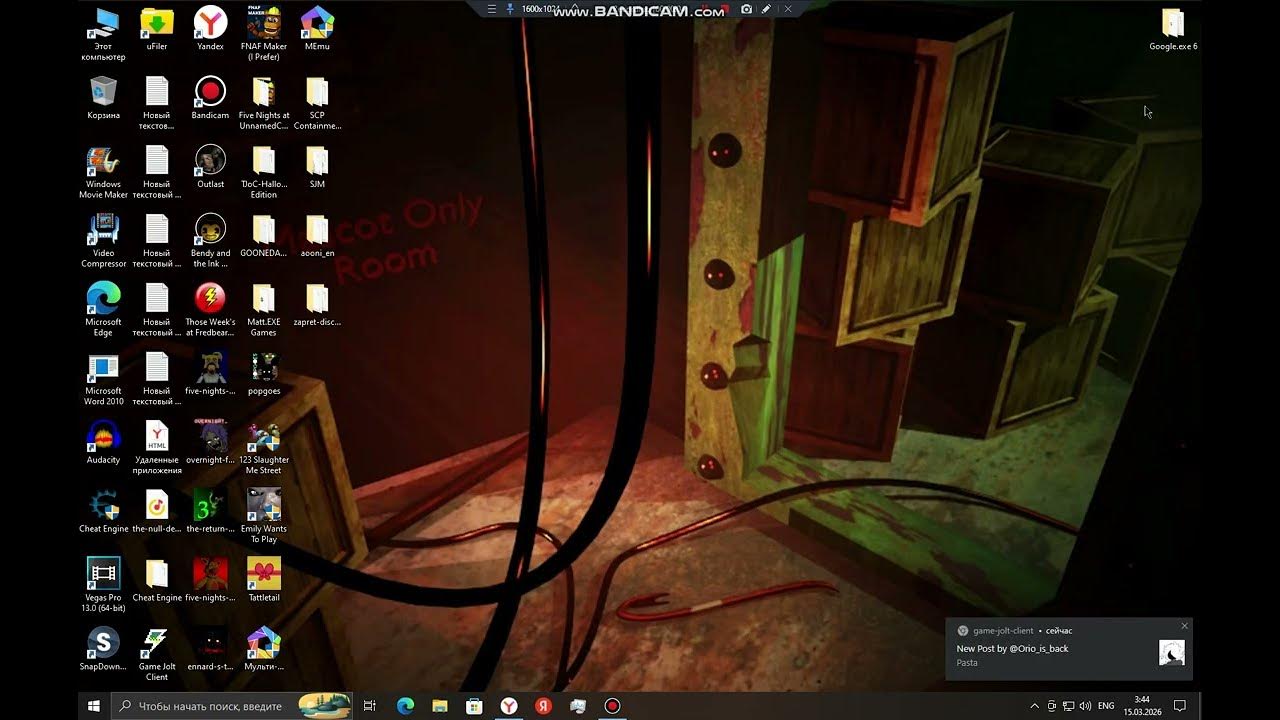Open the Bandicam desktop shortcut
Image resolution: width=1280 pixels, height=720 pixels.
click(210, 93)
